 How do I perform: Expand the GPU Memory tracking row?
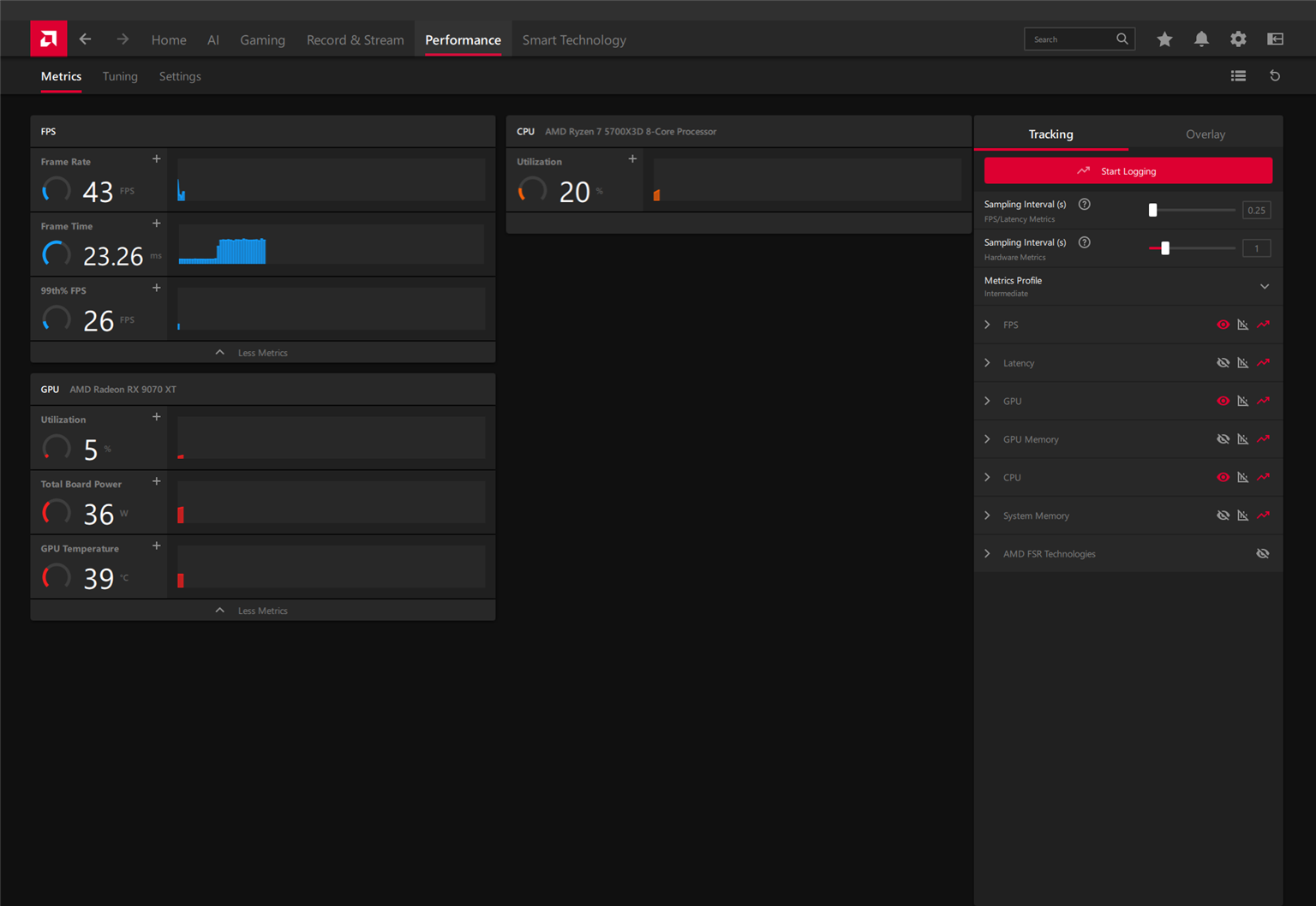point(988,439)
